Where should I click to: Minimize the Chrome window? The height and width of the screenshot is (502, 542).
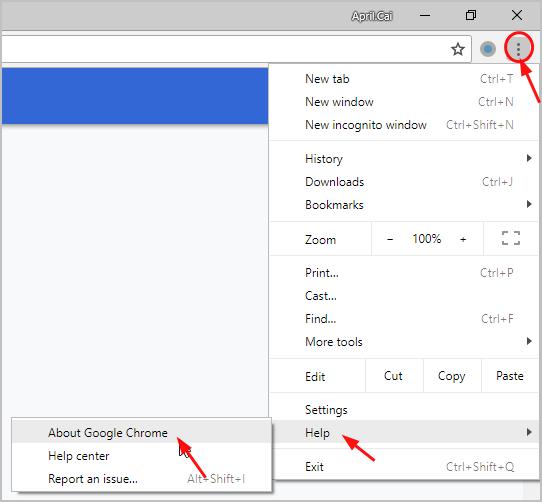[425, 15]
